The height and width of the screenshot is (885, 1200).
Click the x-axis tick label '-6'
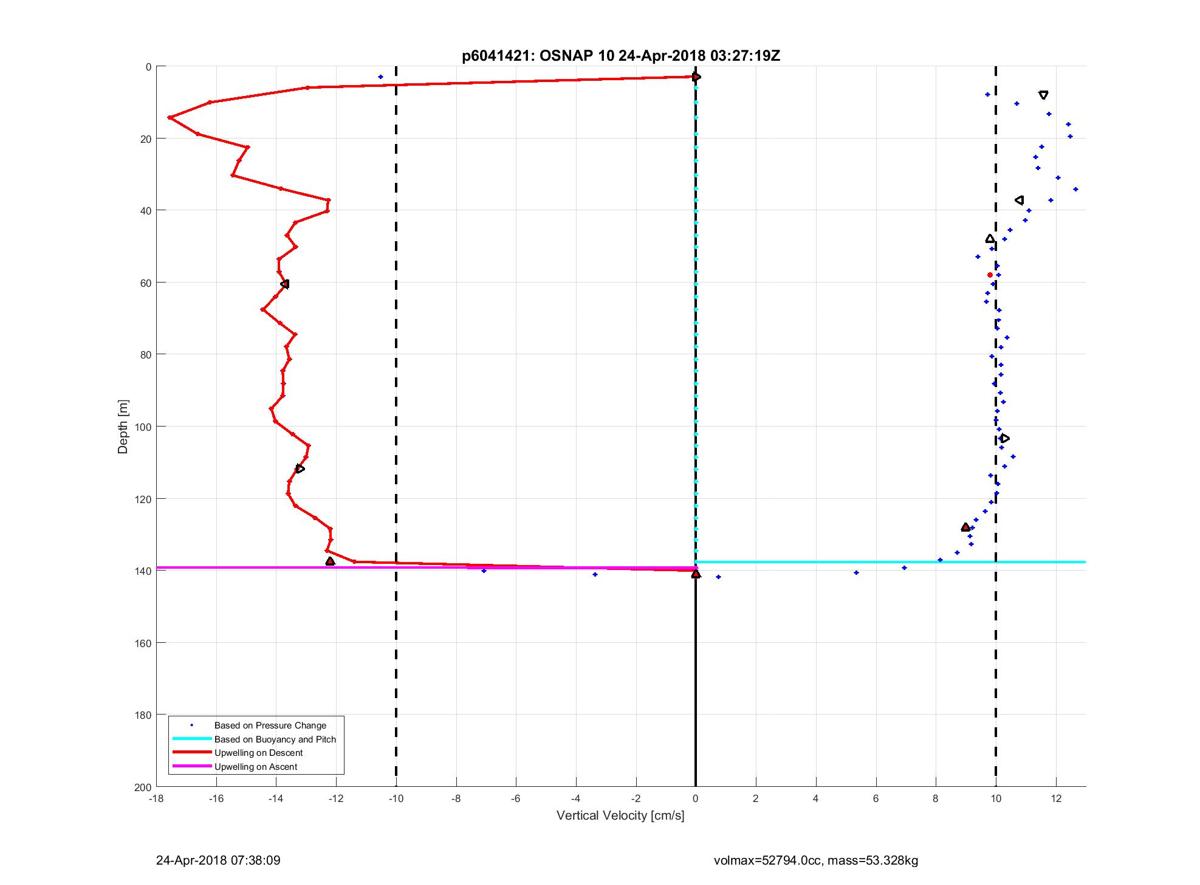(516, 798)
